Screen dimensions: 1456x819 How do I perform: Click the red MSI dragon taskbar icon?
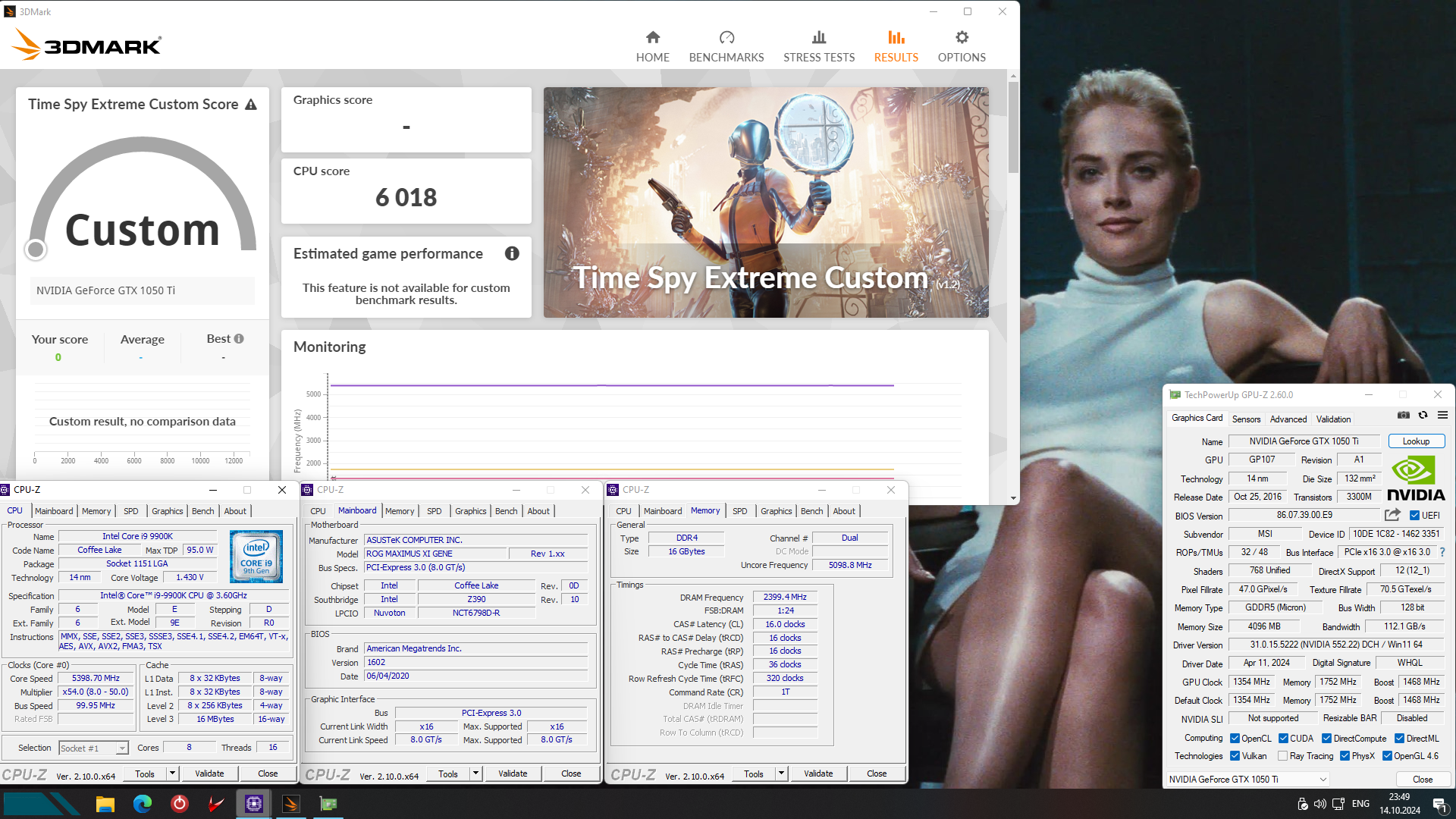216,804
